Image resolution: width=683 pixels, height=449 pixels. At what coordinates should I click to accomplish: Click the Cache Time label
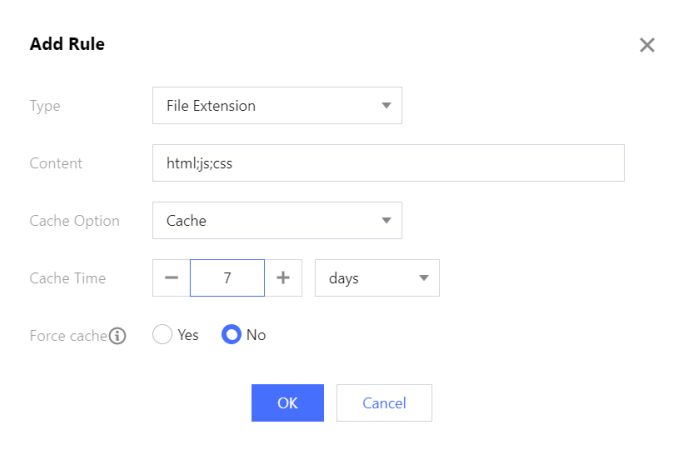click(67, 278)
